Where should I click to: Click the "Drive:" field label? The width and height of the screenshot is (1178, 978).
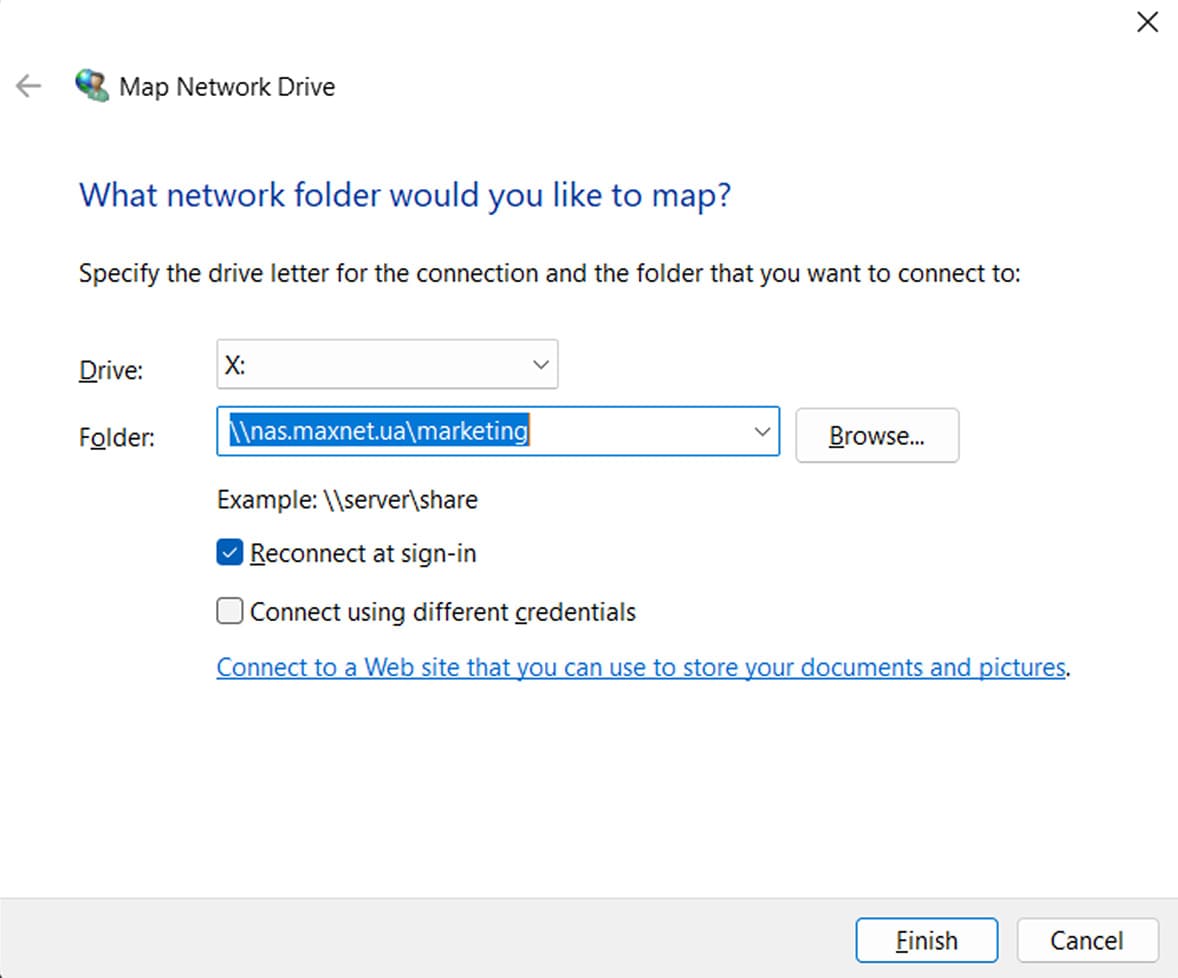click(x=111, y=370)
